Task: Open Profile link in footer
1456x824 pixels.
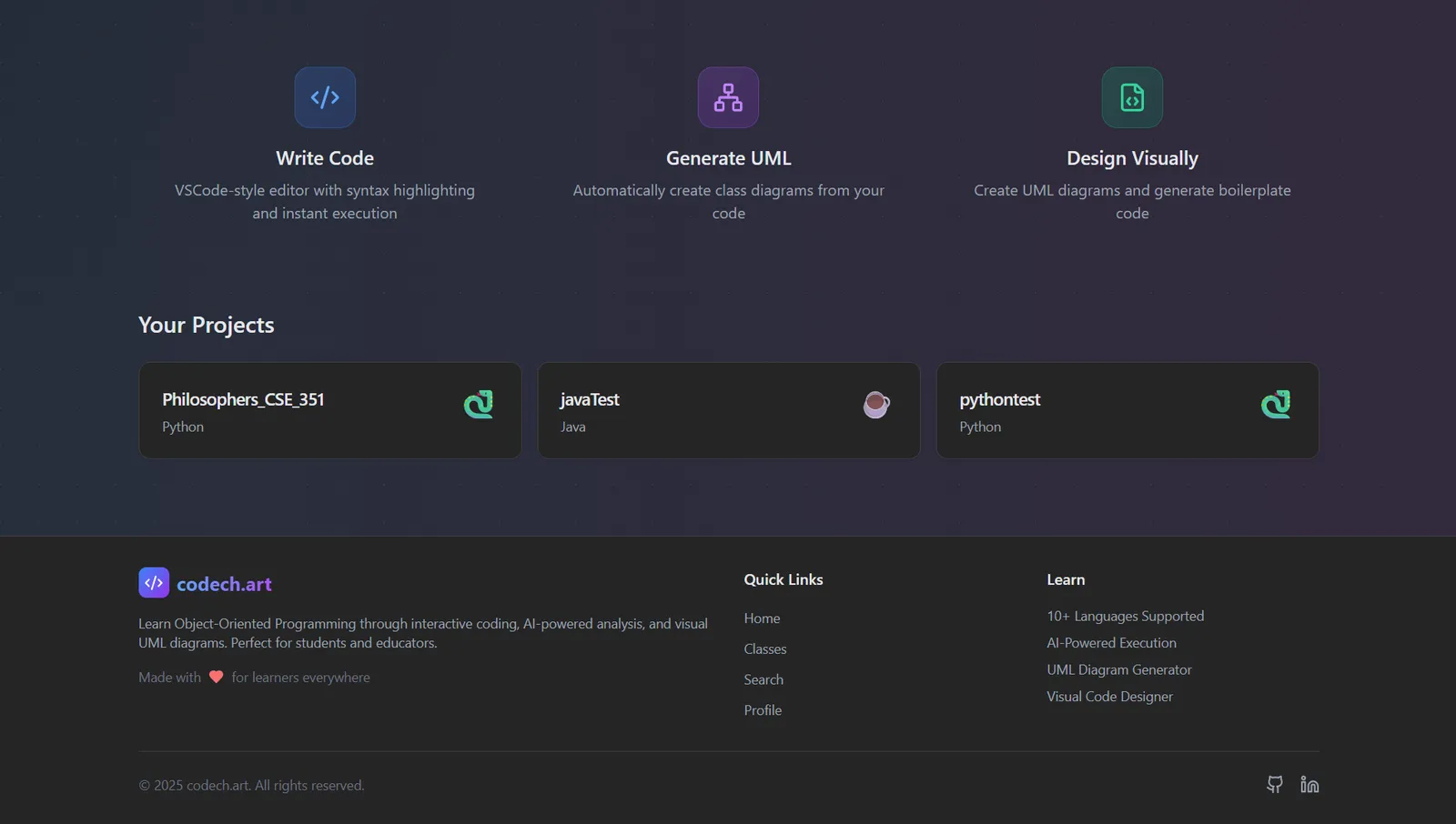Action: click(763, 710)
